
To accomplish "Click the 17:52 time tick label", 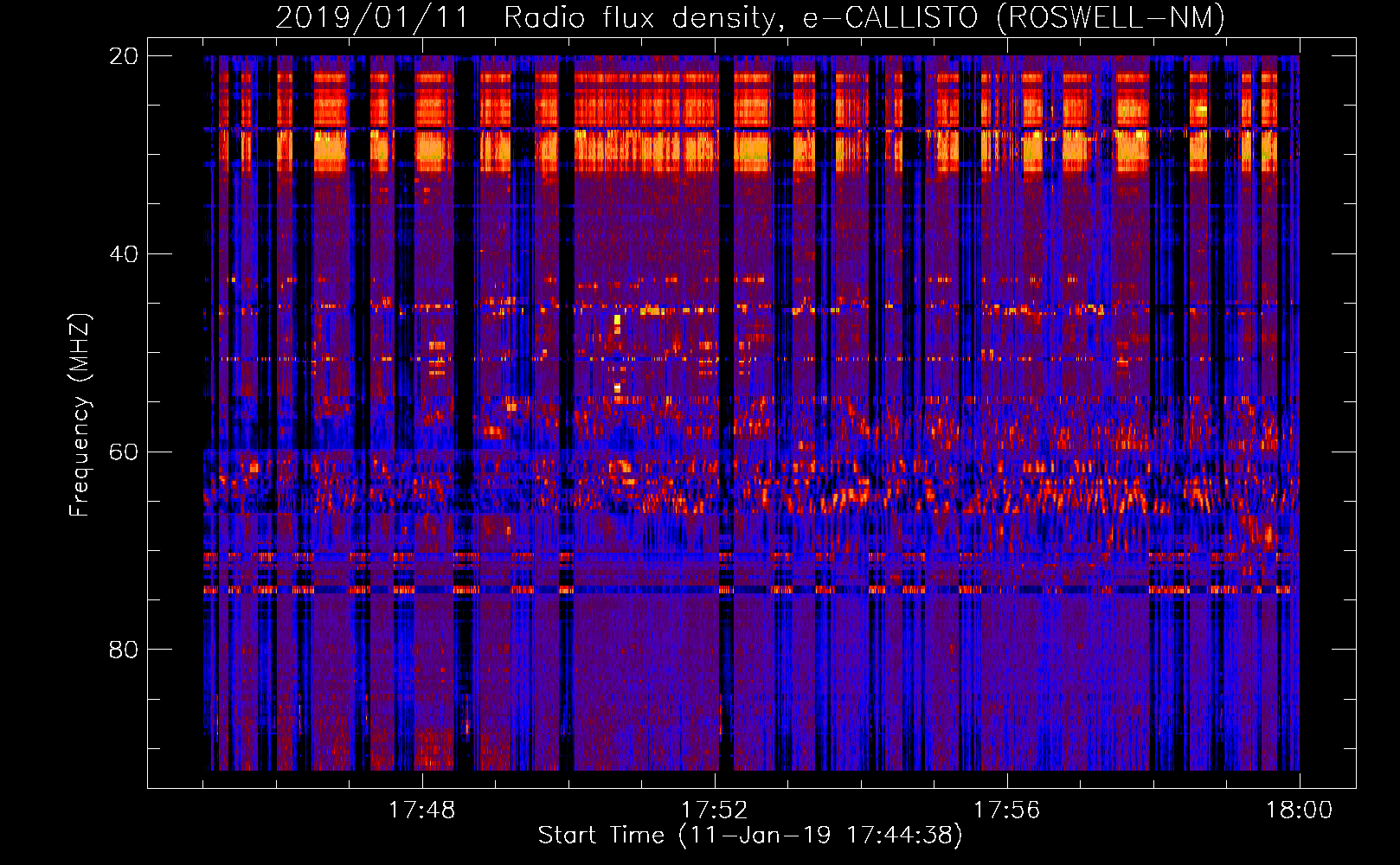I will tap(714, 811).
